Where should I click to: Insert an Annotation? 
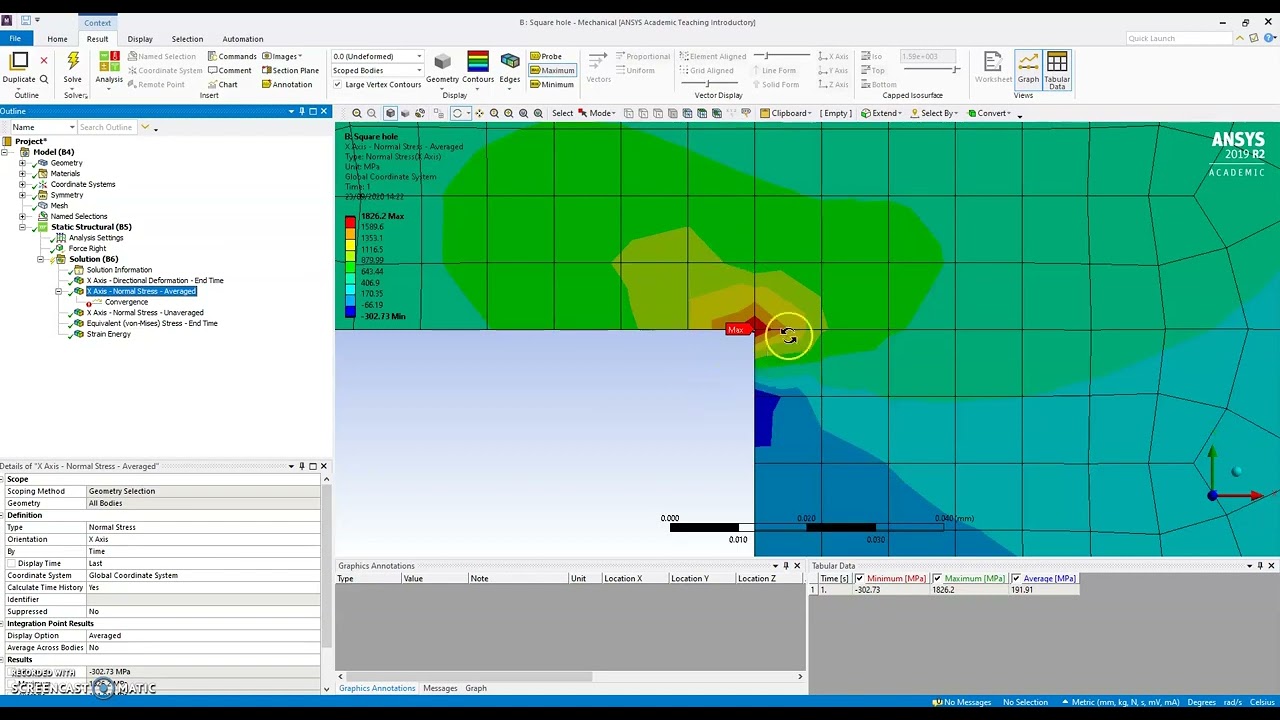click(287, 84)
